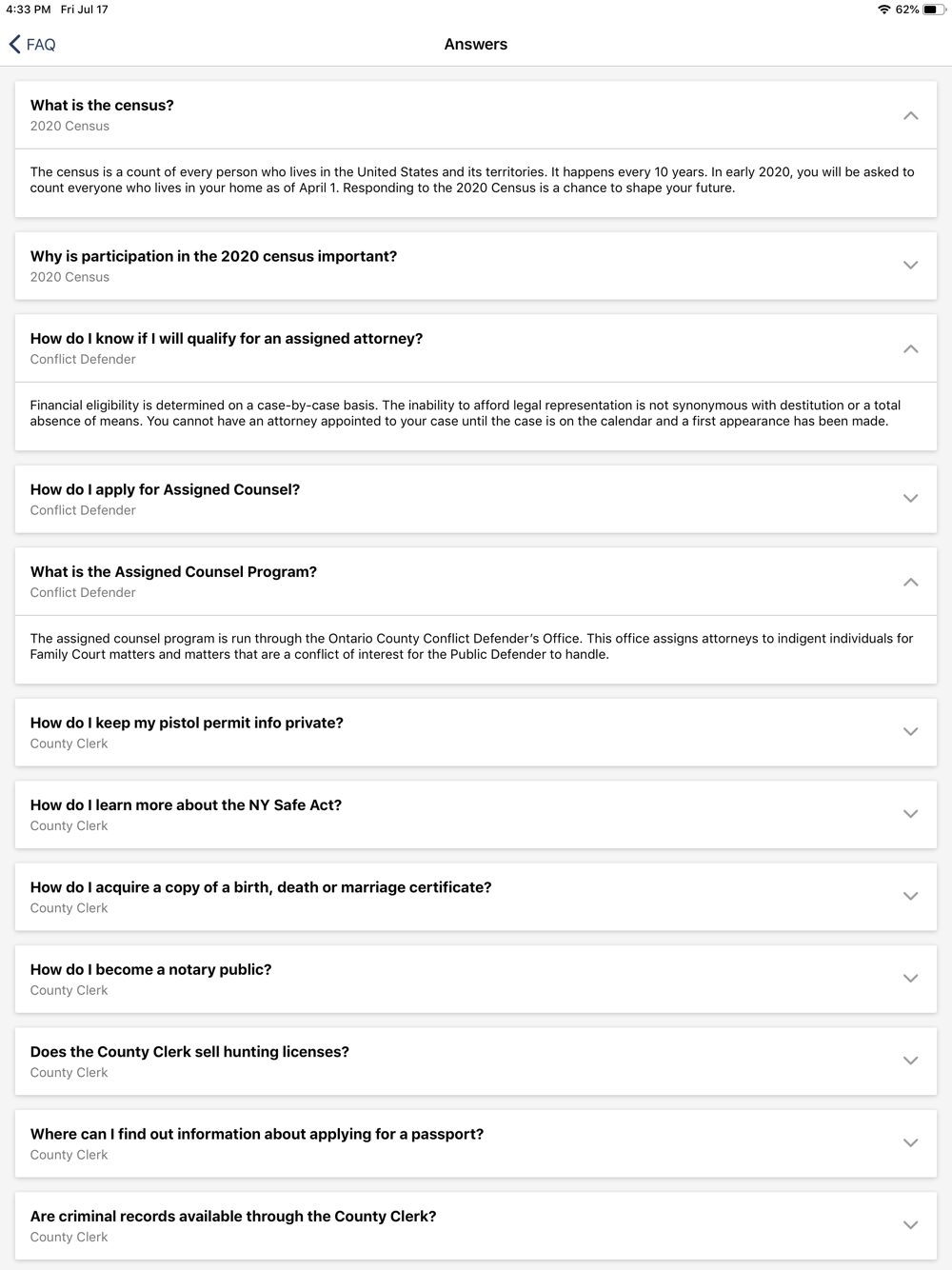Tap 'How do I learn more about the NY Safe Act?'
This screenshot has width=952, height=1270.
186,805
